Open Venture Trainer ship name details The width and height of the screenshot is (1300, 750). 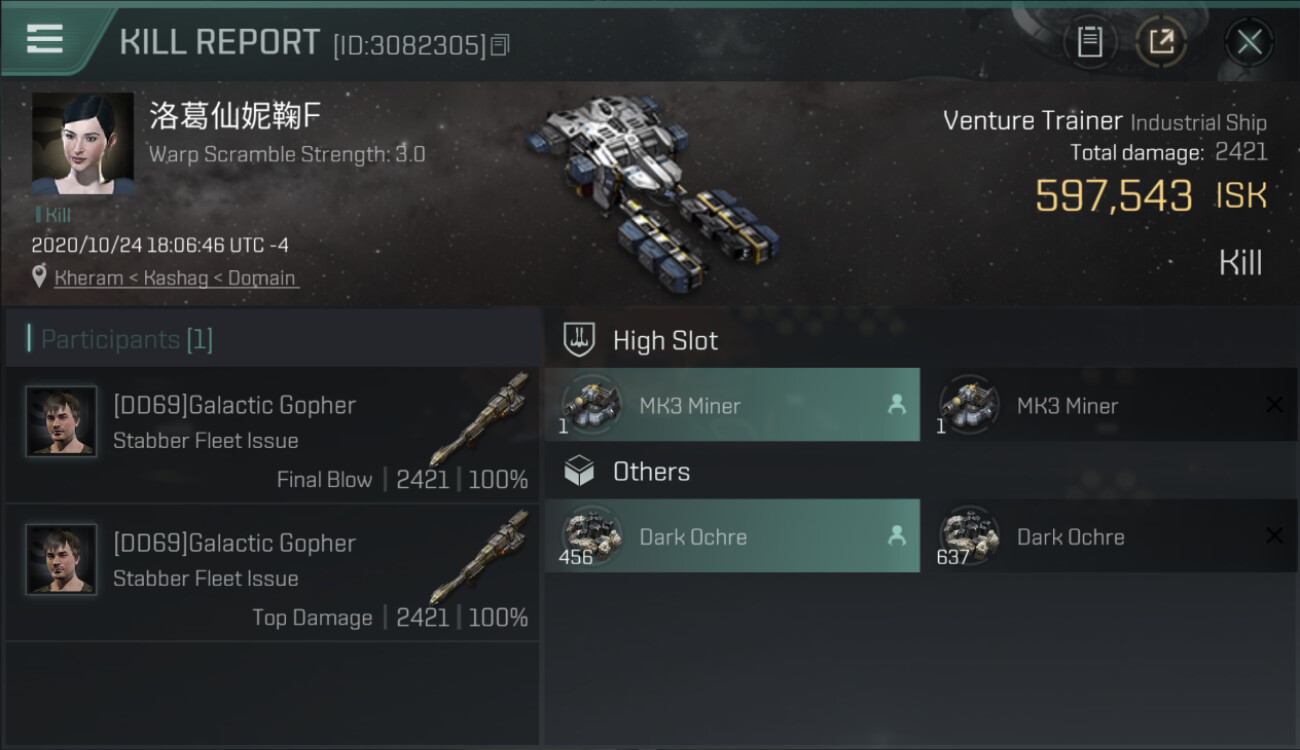(1032, 121)
